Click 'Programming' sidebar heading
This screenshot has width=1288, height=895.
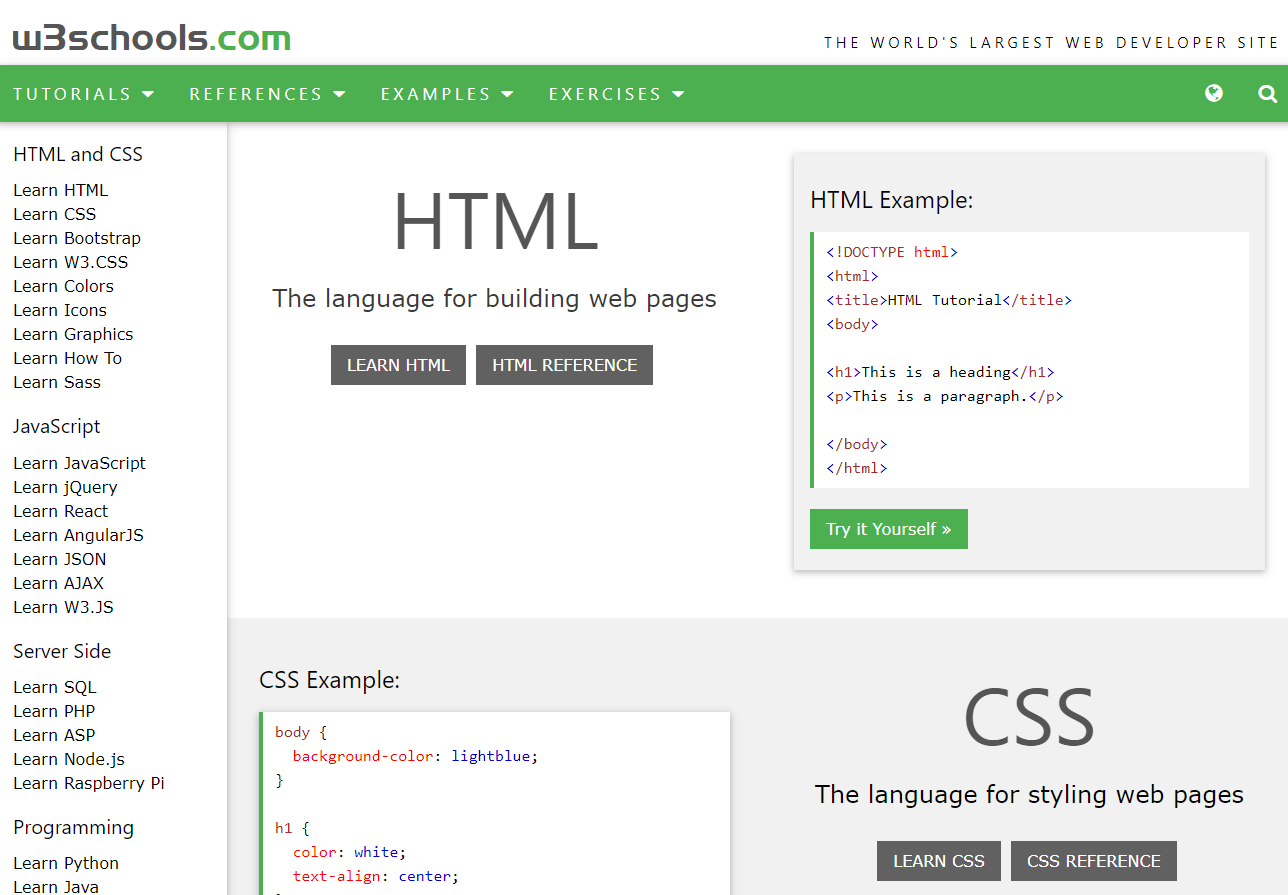[73, 827]
